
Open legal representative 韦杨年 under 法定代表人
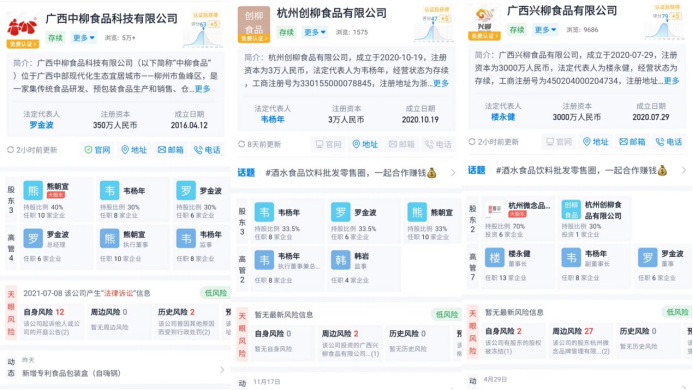pyautogui.click(x=272, y=119)
